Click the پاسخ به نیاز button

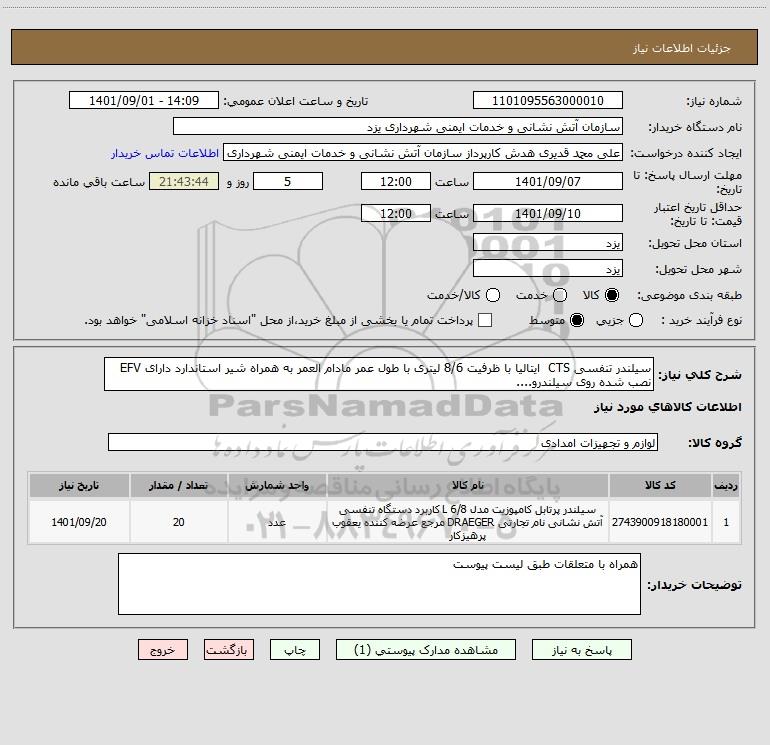(x=581, y=650)
